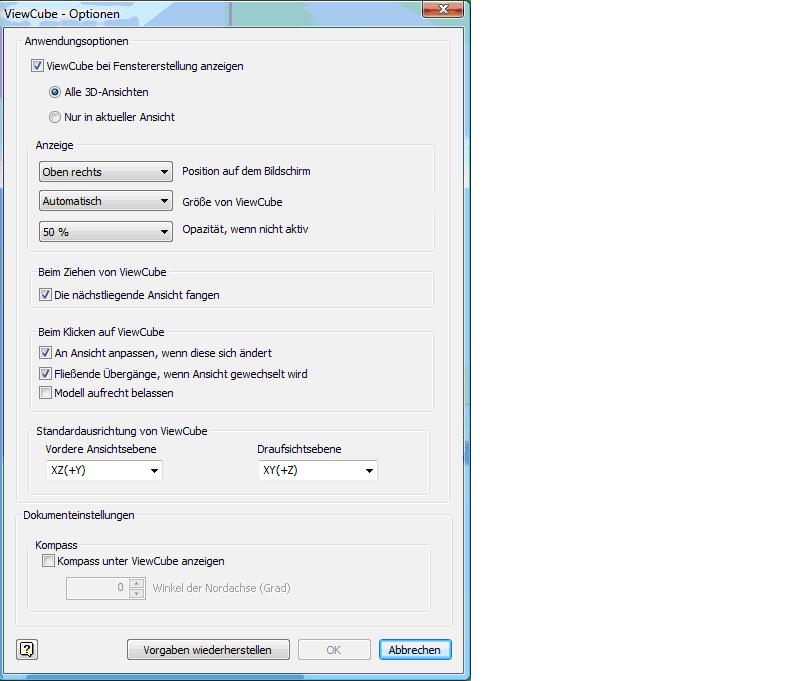Click Vorgaben wiederherstellen to restore defaults
Screen dimensions: 800x681
click(x=207, y=649)
